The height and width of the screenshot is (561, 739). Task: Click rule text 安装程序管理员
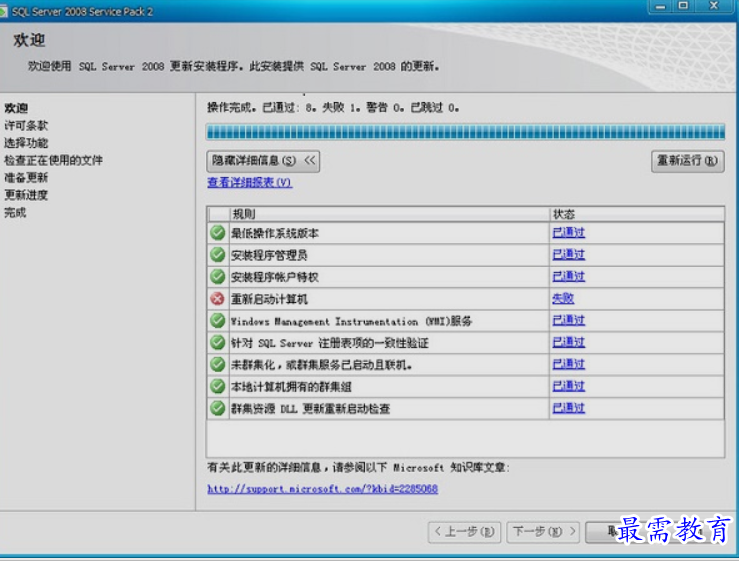pos(269,256)
